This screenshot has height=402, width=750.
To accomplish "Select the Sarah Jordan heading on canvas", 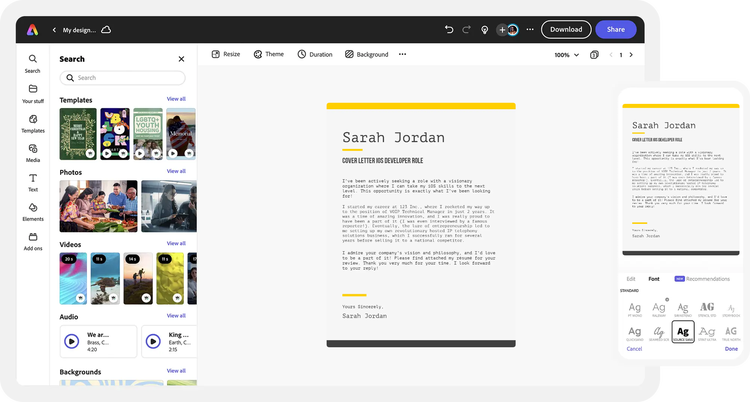I will click(x=393, y=138).
